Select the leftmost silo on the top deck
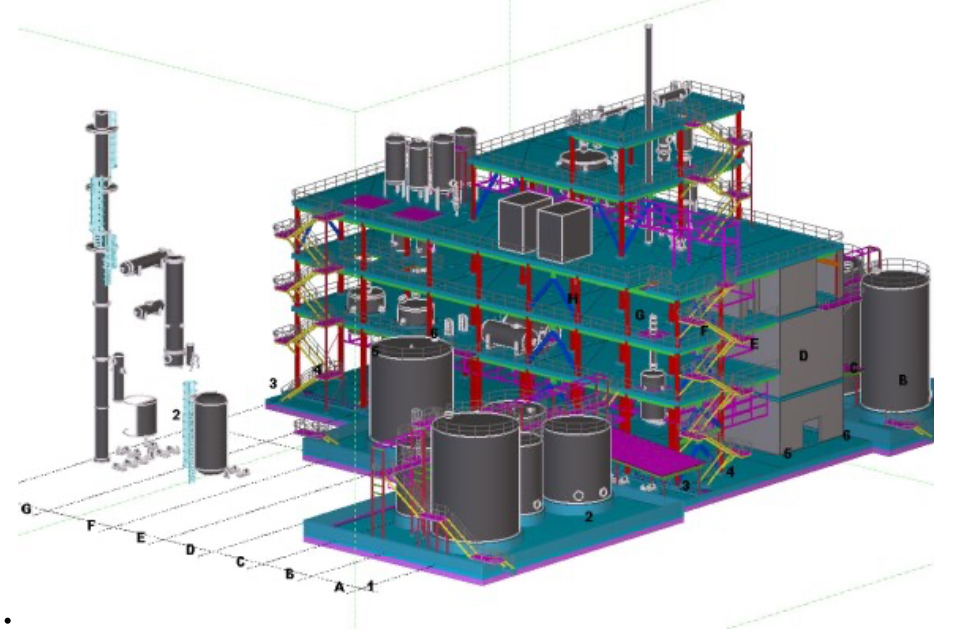Image resolution: width=971 pixels, height=632 pixels. (396, 160)
